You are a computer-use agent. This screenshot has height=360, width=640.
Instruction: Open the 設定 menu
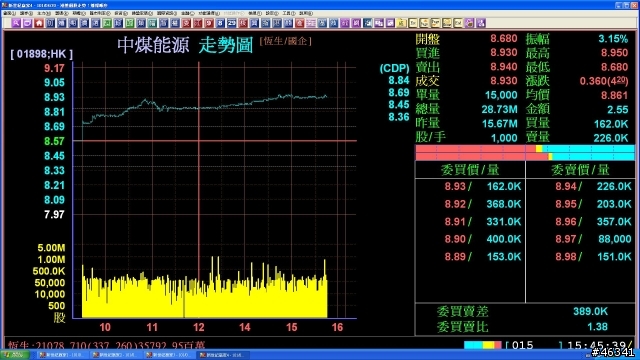click(272, 13)
